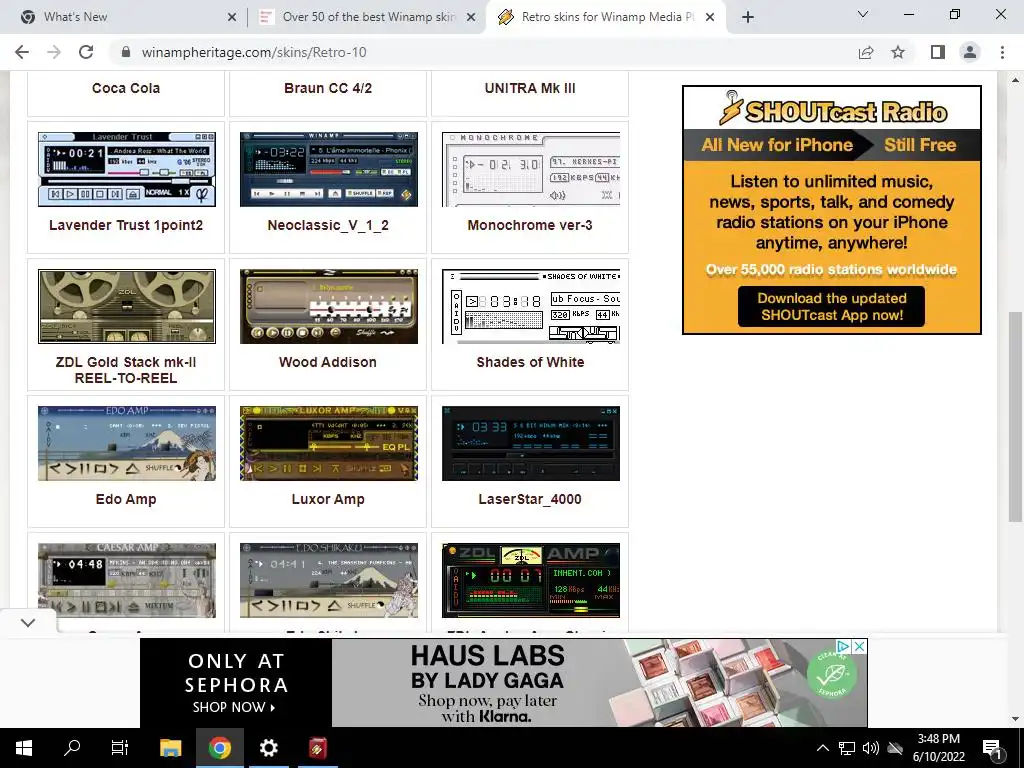Click ZDL Gold Stack mk-II title link
Viewport: 1024px width, 768px height.
click(x=126, y=370)
